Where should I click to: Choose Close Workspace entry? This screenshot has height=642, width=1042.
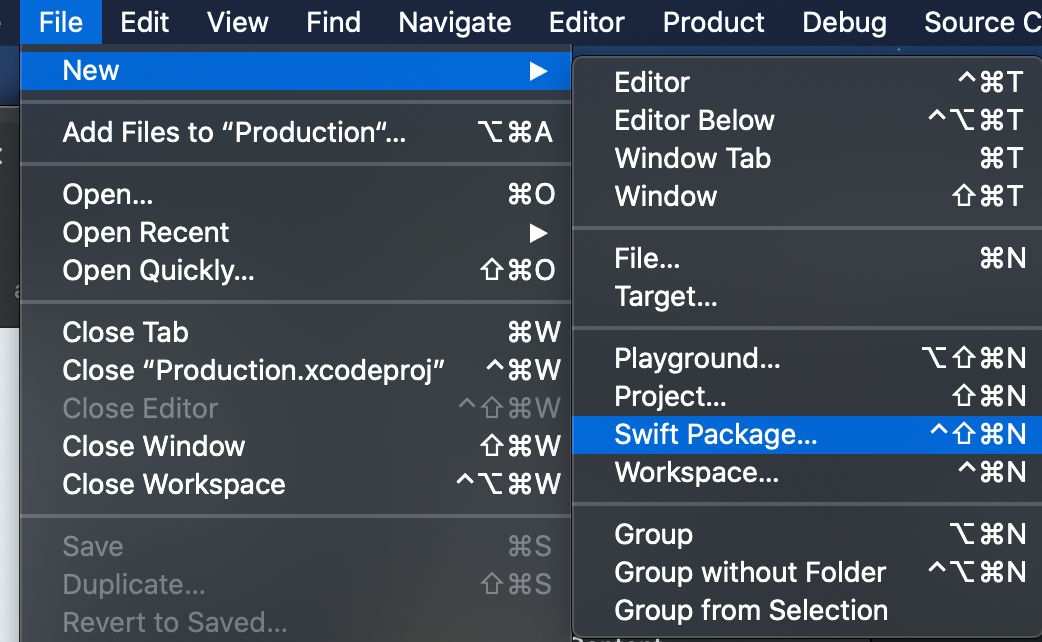(x=296, y=484)
